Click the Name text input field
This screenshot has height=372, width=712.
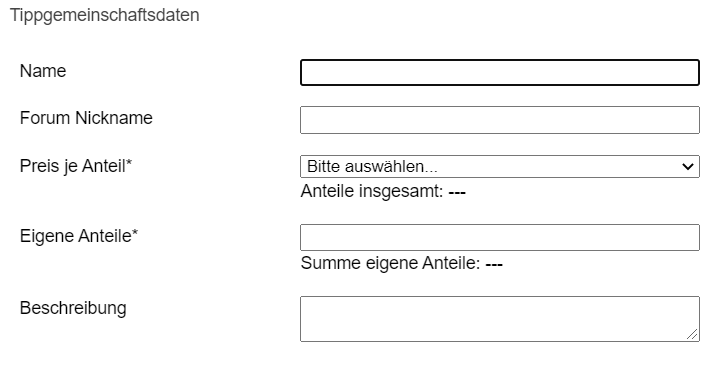point(499,73)
